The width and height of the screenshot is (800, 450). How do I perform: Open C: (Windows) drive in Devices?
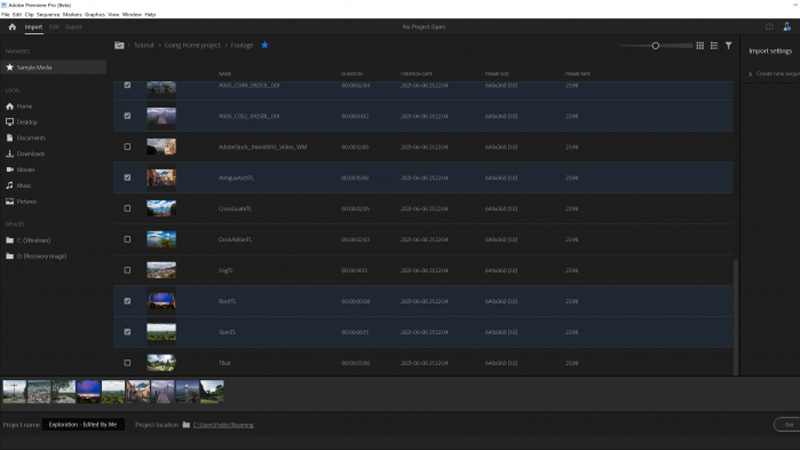click(33, 240)
